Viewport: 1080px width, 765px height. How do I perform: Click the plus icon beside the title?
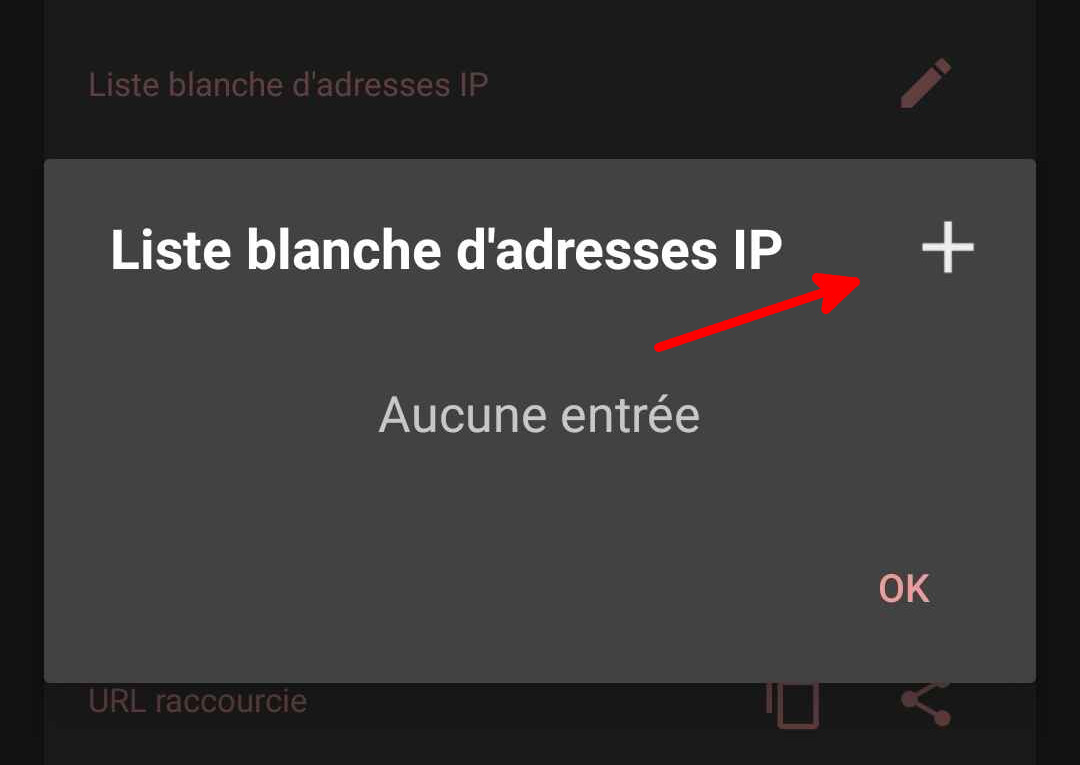[x=948, y=248]
